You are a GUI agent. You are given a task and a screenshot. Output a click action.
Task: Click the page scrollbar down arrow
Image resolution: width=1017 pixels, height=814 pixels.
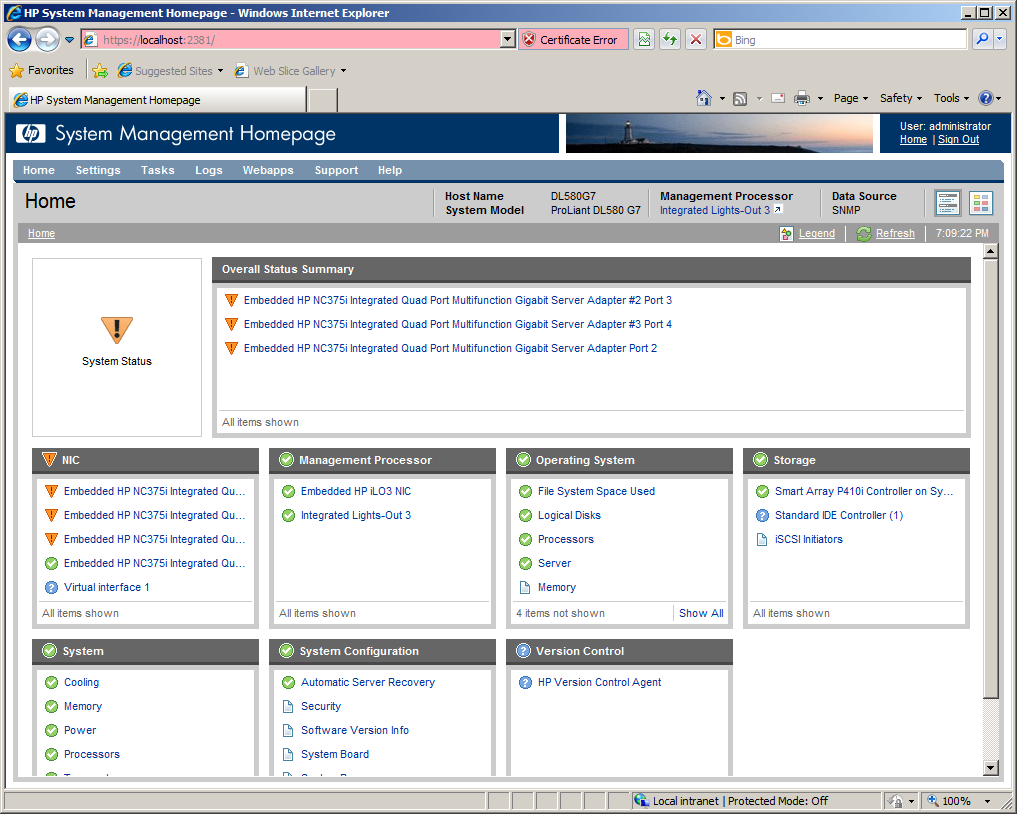coord(990,769)
